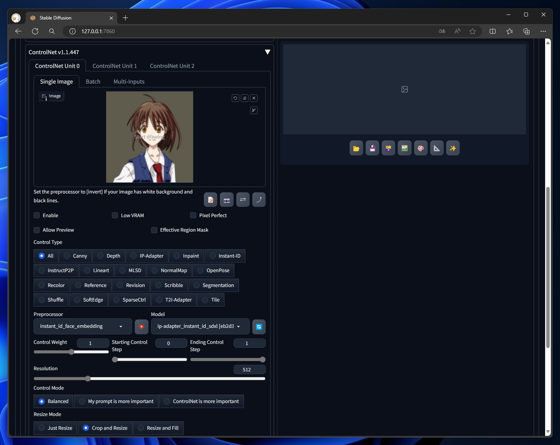Click the zip archive icon below the gallery

[x=388, y=148]
